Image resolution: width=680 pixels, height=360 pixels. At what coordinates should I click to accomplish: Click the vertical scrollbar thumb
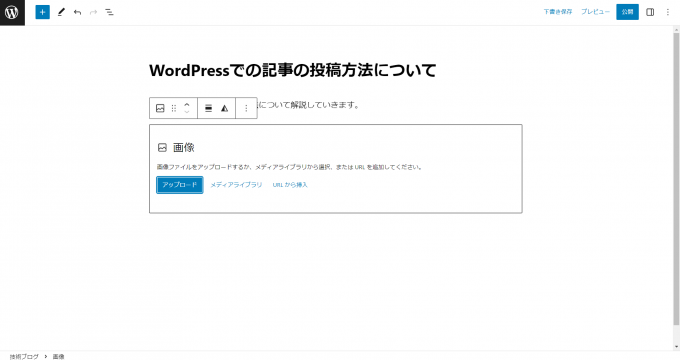click(676, 179)
